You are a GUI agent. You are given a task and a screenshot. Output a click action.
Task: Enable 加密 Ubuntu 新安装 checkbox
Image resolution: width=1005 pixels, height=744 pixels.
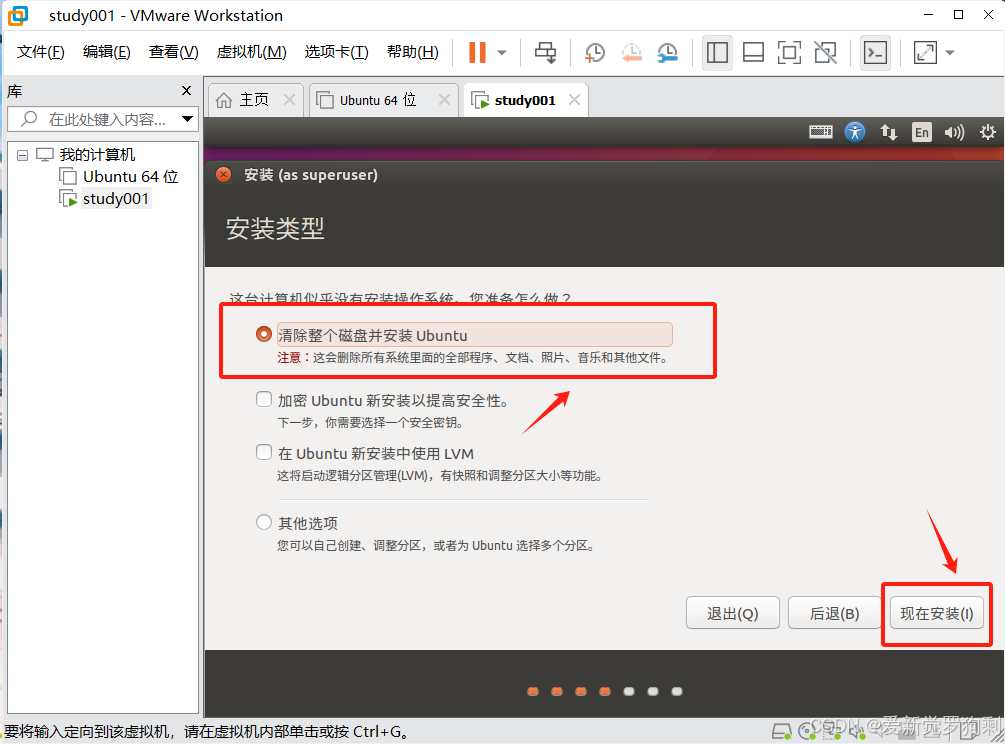pyautogui.click(x=263, y=399)
